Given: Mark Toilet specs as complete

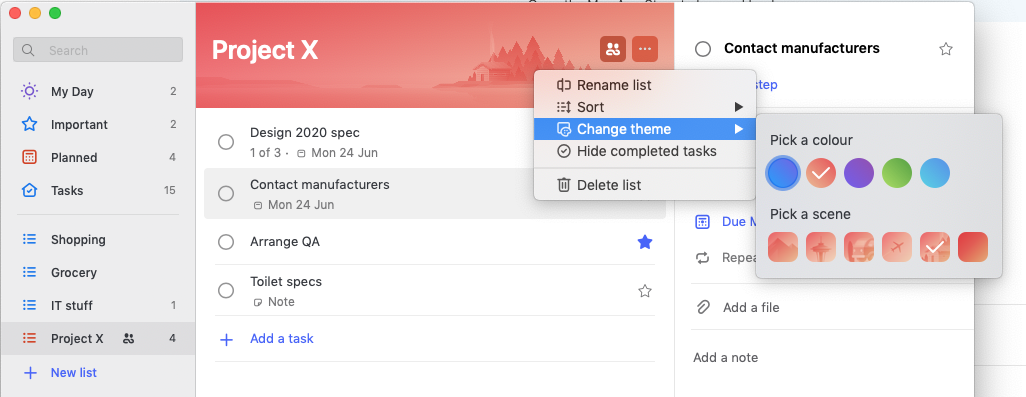Looking at the screenshot, I should [x=226, y=290].
